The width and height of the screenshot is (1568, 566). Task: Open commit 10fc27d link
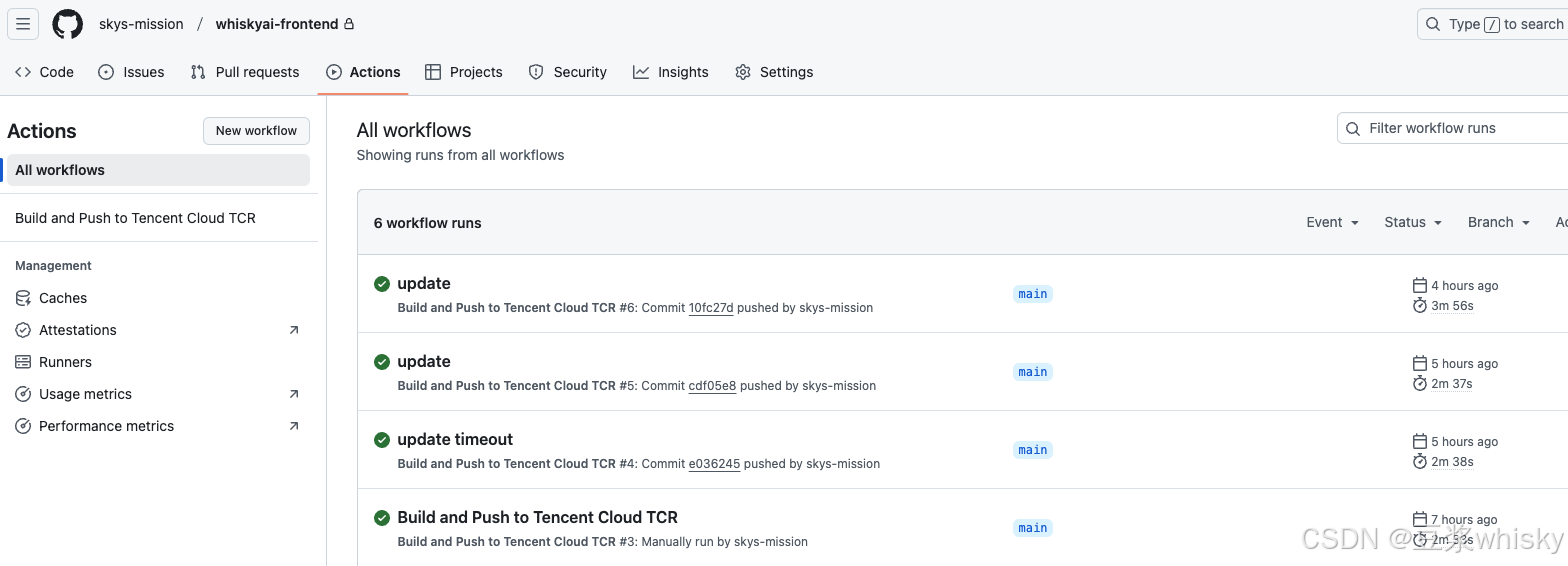pyautogui.click(x=711, y=308)
